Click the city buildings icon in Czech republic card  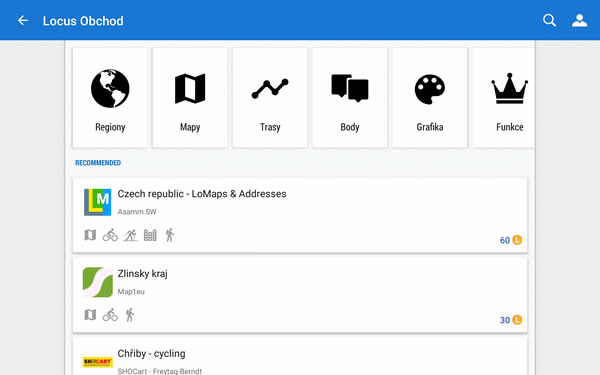click(150, 235)
